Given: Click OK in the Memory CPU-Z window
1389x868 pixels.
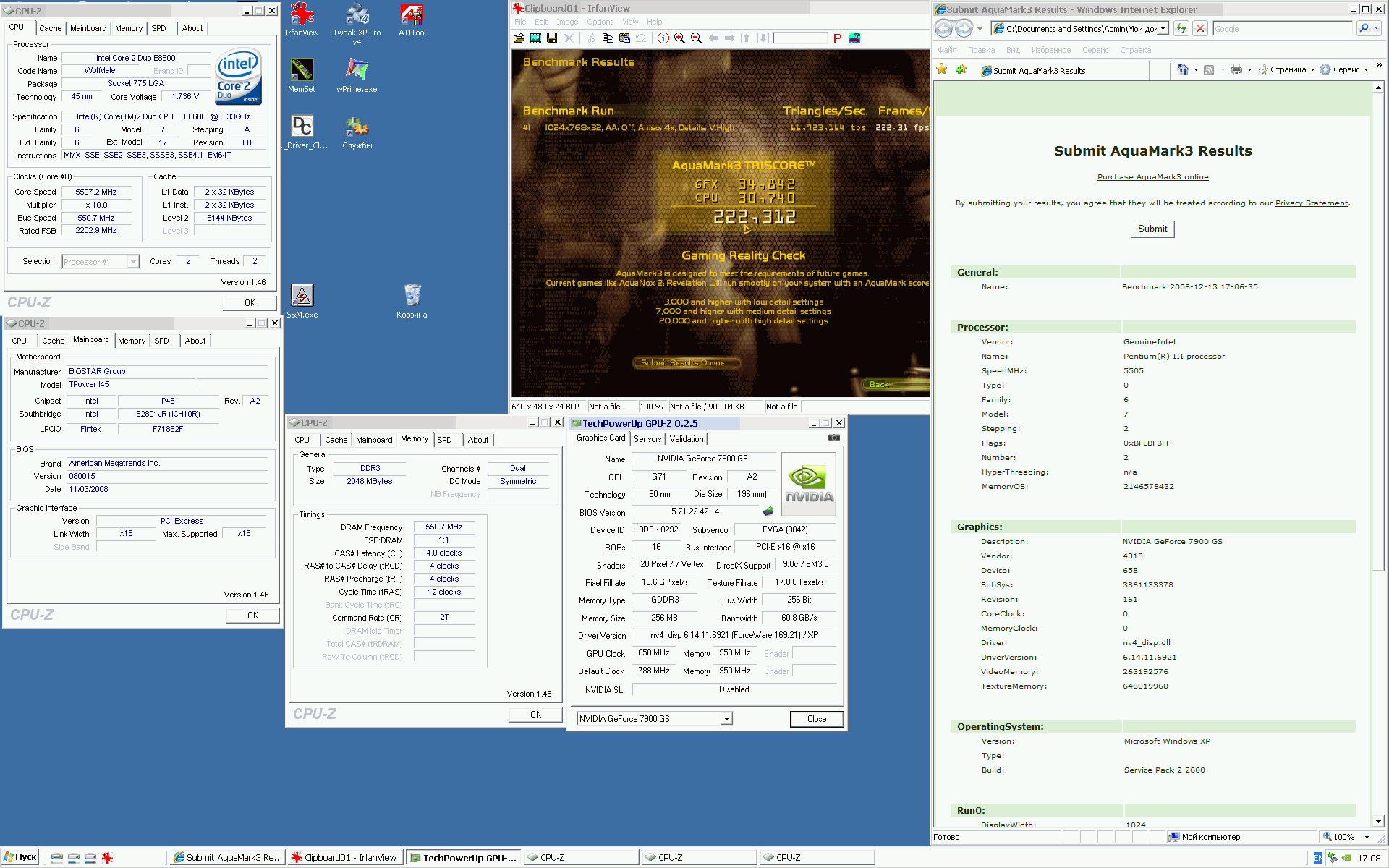Looking at the screenshot, I should 535,714.
